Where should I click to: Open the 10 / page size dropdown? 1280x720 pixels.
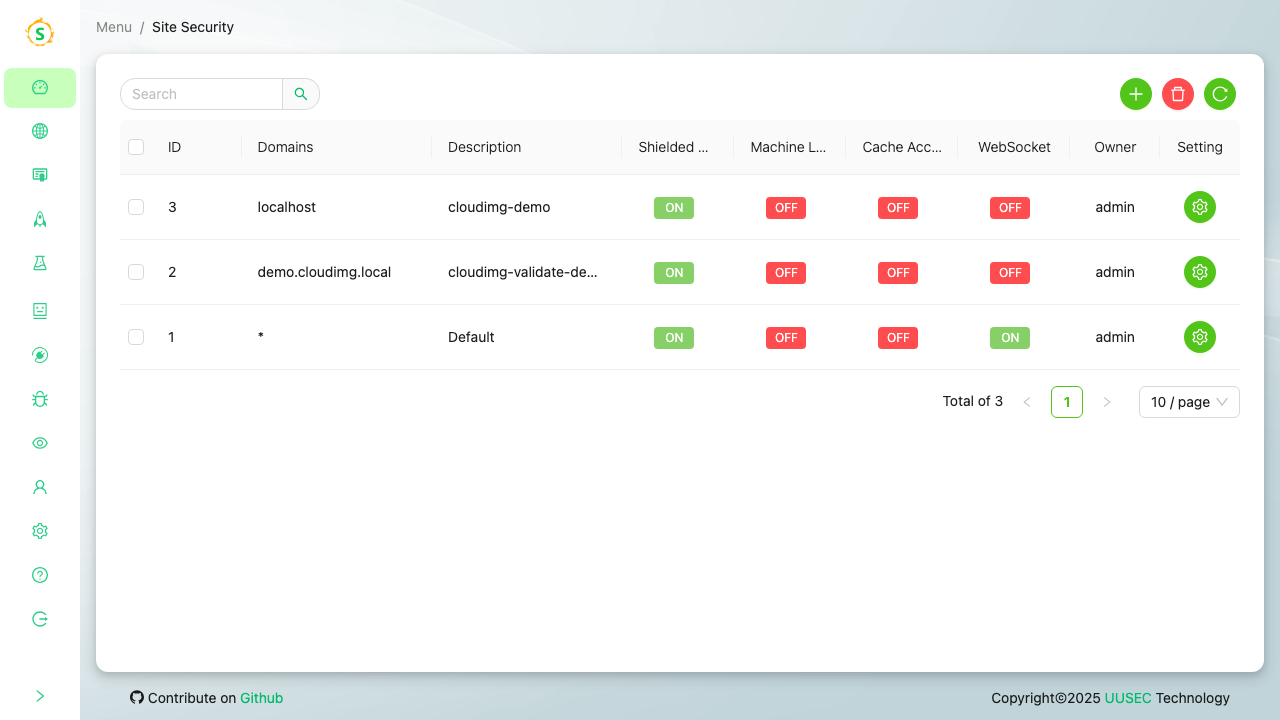point(1189,402)
